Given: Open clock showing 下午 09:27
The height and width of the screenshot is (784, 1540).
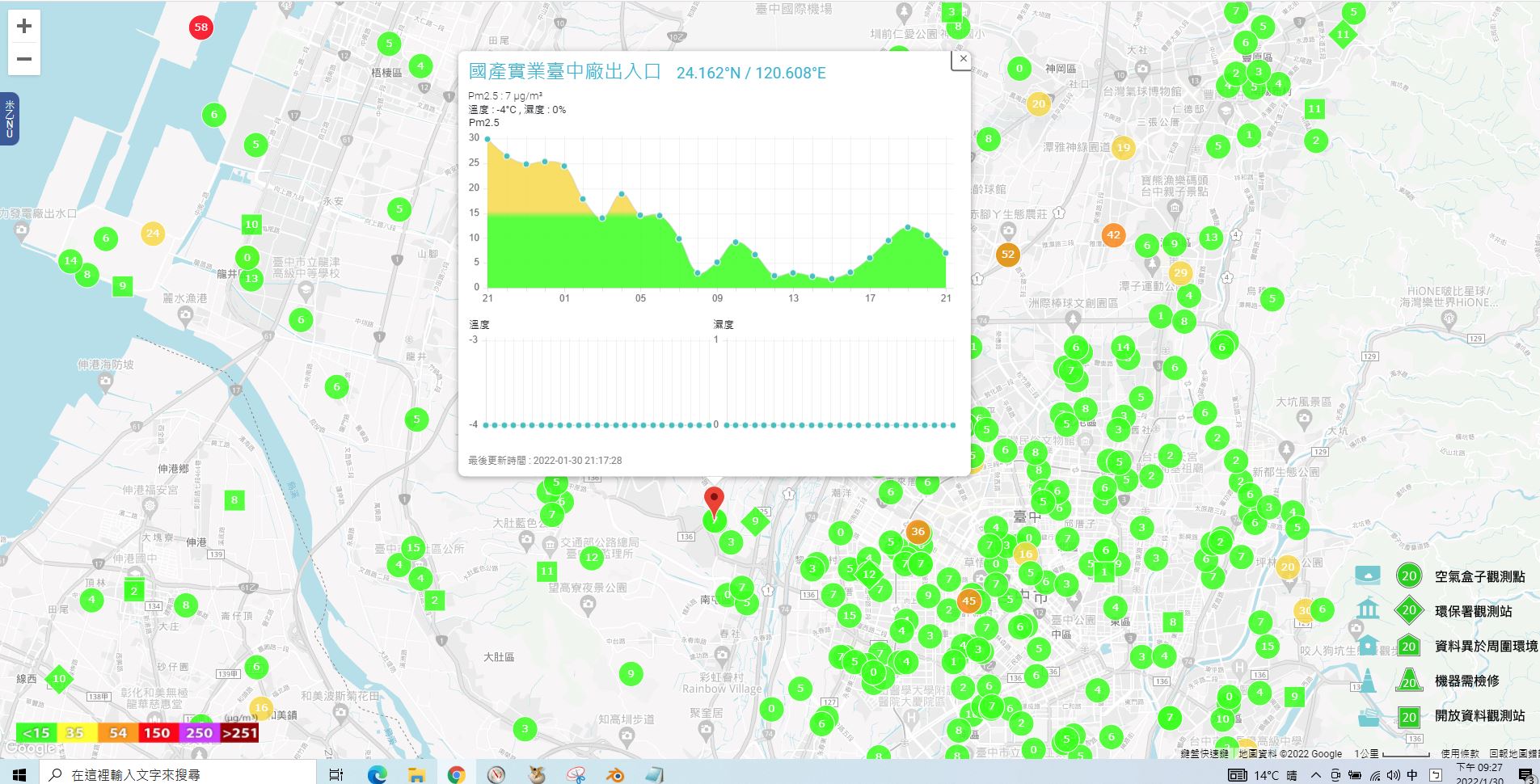Looking at the screenshot, I should point(1479,774).
